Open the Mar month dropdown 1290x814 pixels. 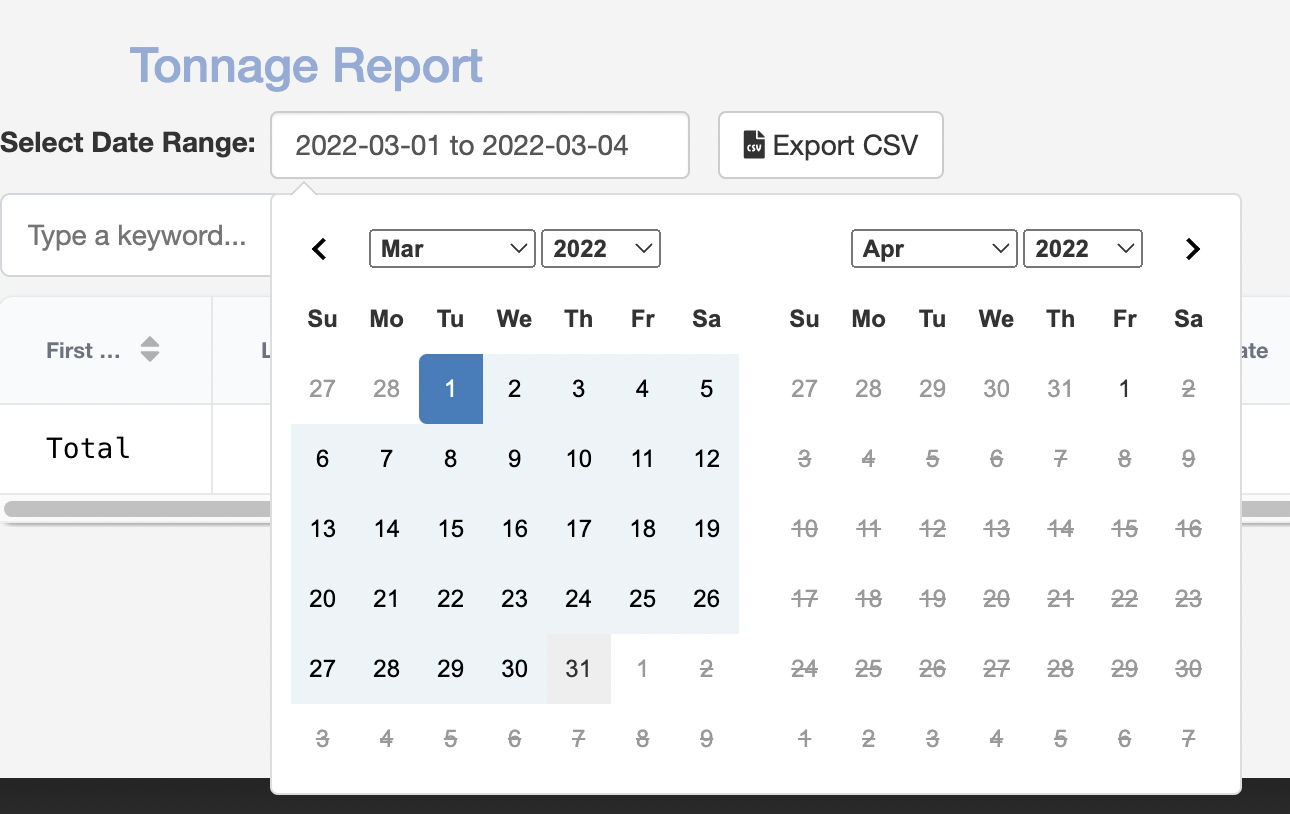pos(452,249)
